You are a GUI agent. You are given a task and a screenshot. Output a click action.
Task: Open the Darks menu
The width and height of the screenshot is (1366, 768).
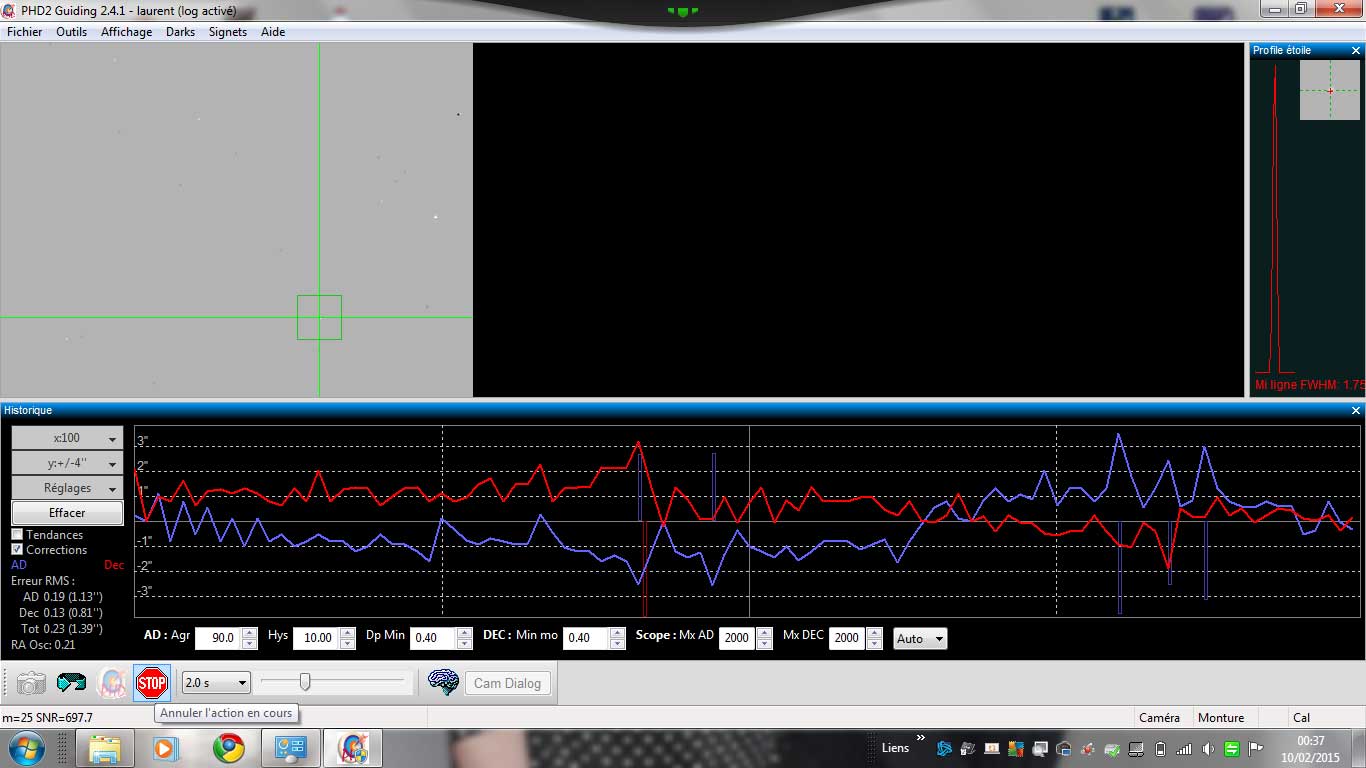[x=181, y=32]
